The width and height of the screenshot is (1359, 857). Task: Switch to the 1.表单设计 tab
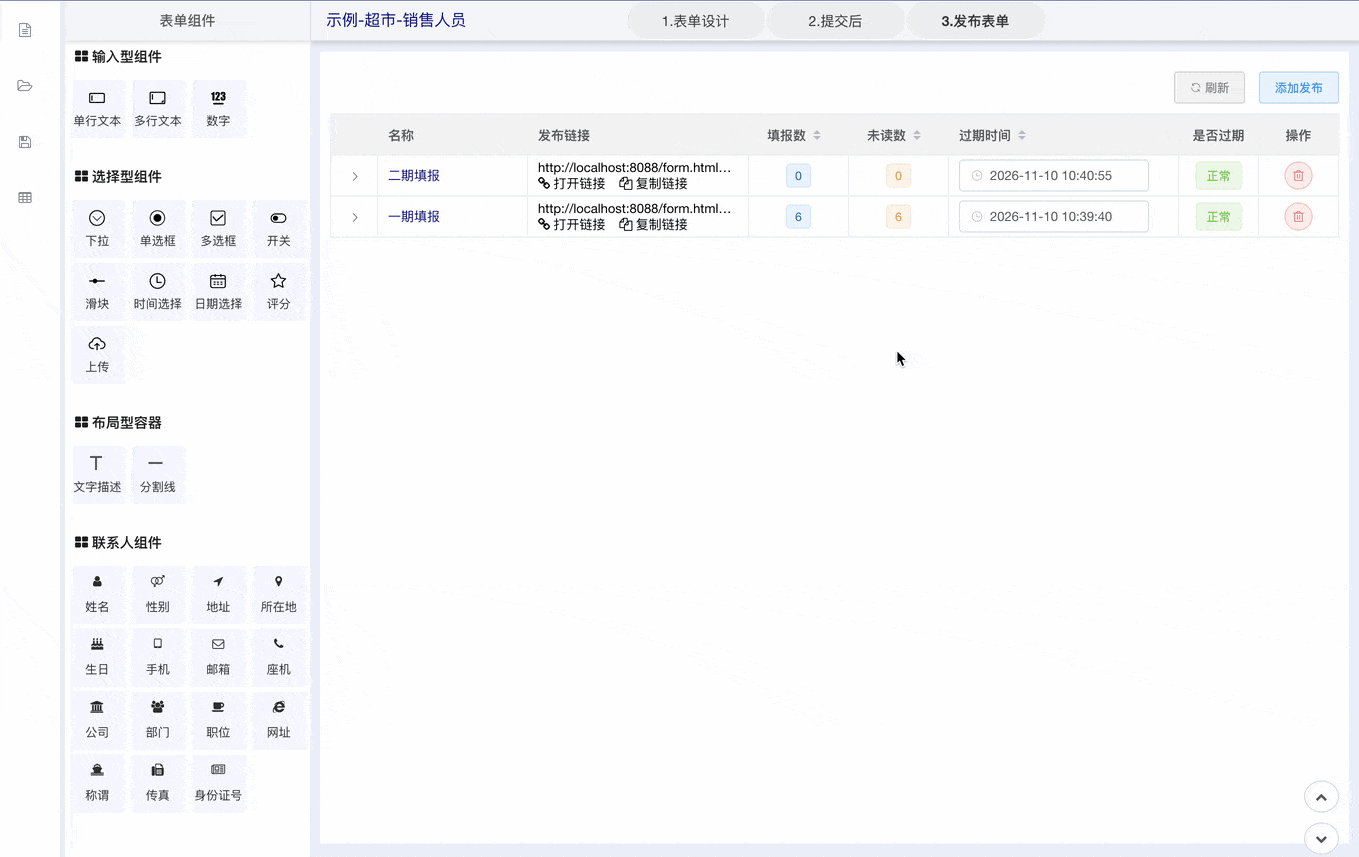click(x=695, y=21)
